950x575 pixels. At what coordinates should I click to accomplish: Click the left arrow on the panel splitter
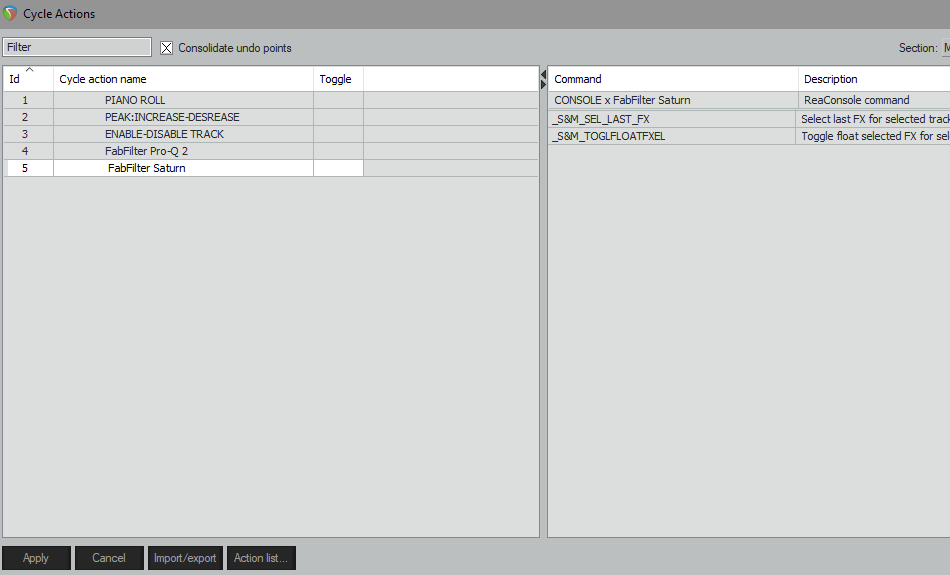[543, 75]
